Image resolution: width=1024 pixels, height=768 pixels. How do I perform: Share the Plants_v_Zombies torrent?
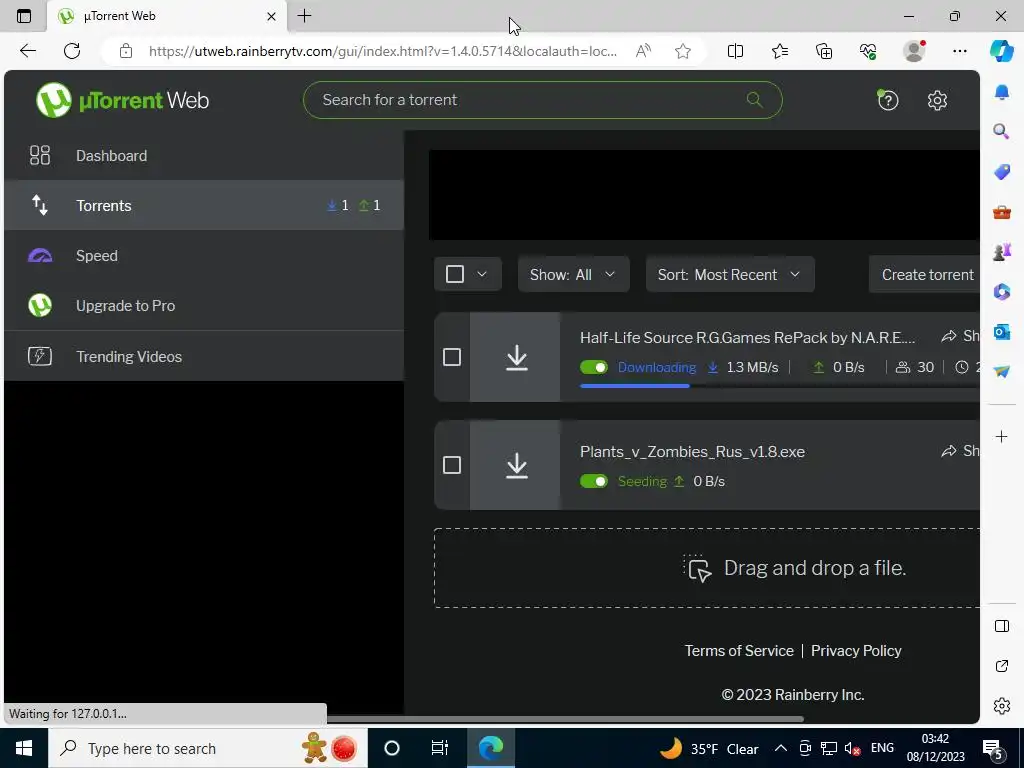tap(960, 451)
